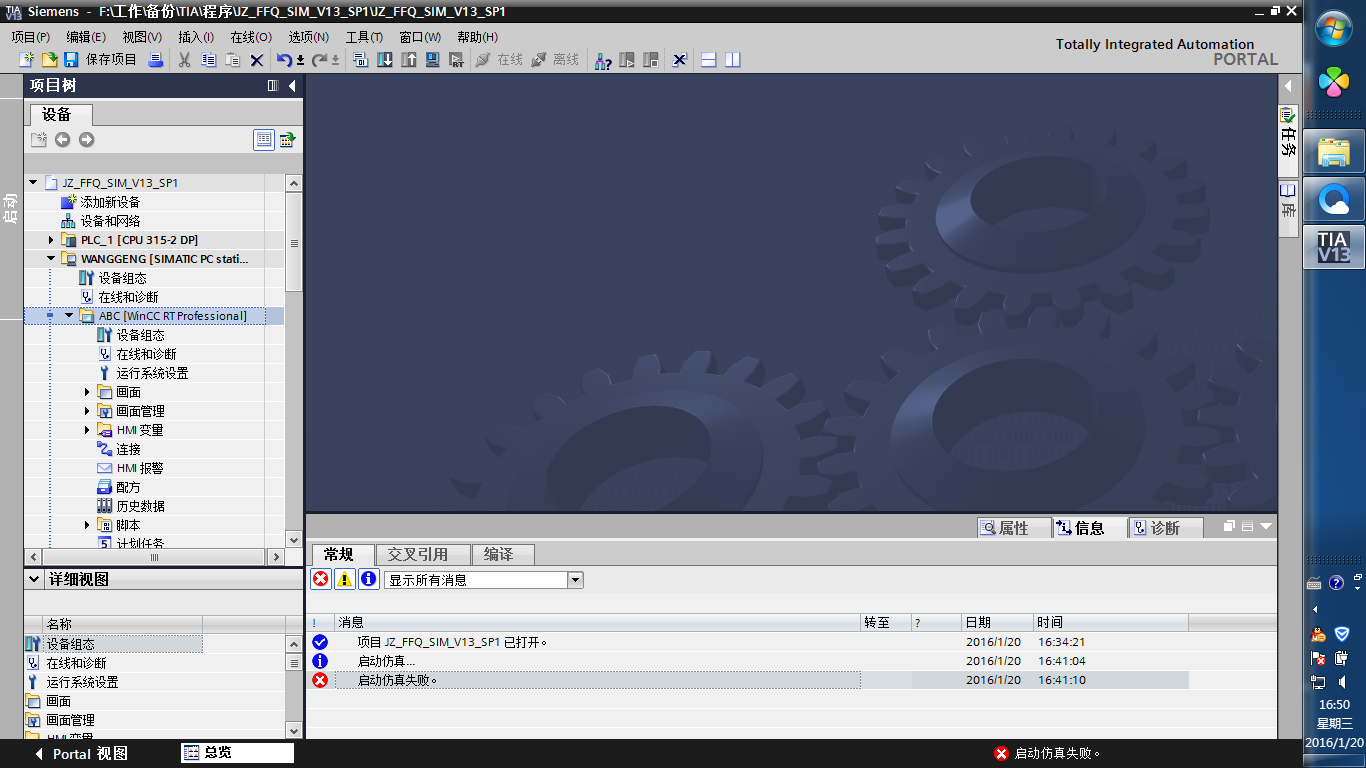Switch to the 交叉引用 tab
The width and height of the screenshot is (1366, 768).
point(423,554)
